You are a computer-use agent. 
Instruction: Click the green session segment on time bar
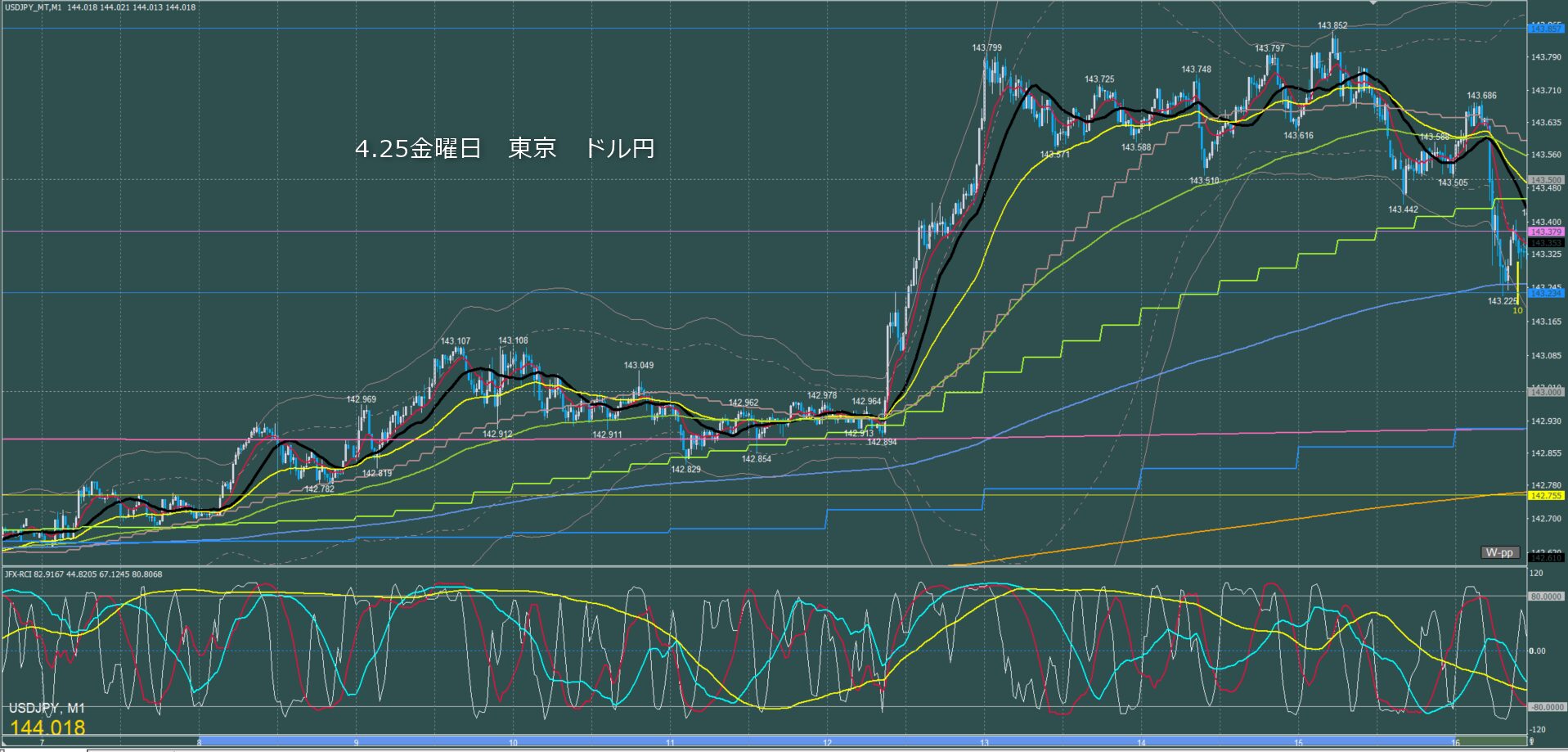click(x=1490, y=741)
